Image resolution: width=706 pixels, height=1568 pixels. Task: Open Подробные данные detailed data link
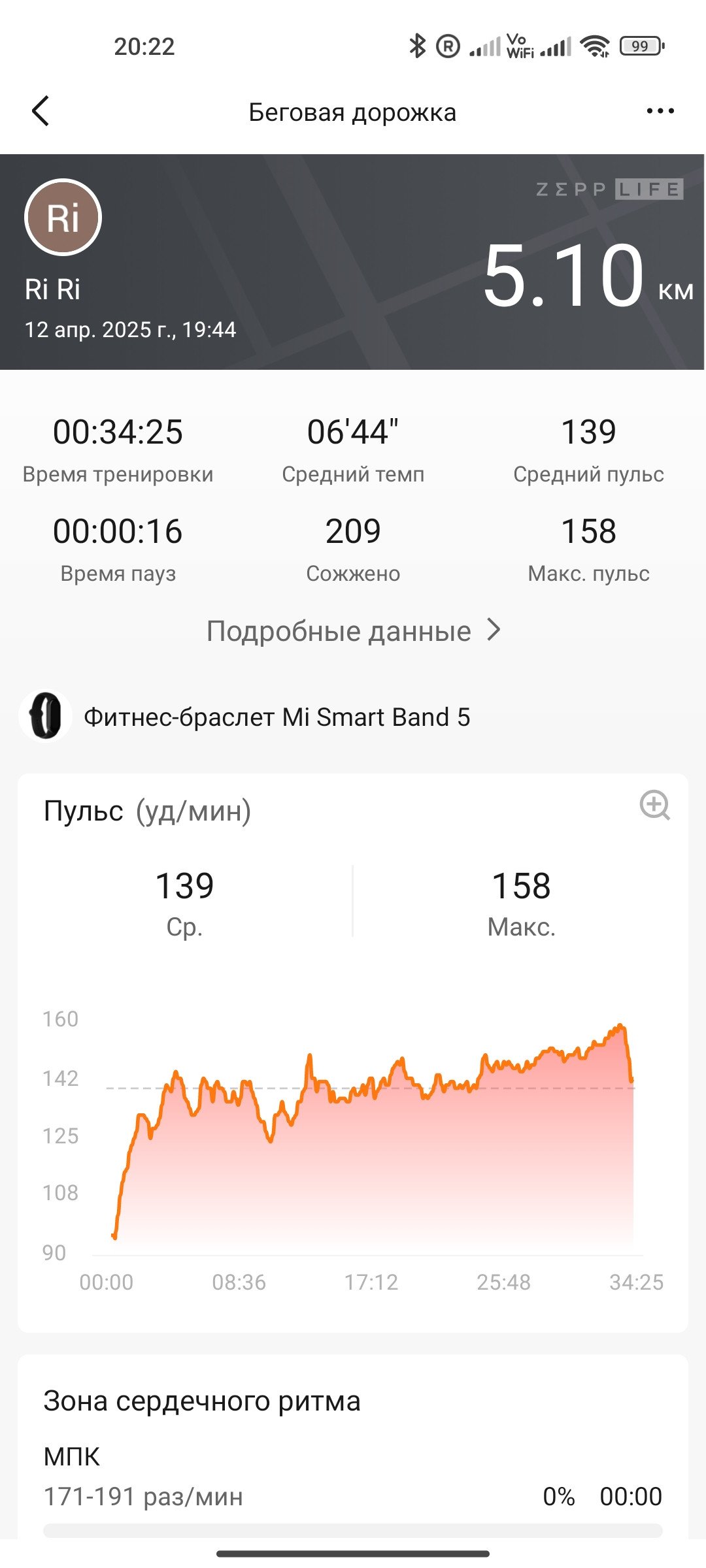pyautogui.click(x=353, y=630)
